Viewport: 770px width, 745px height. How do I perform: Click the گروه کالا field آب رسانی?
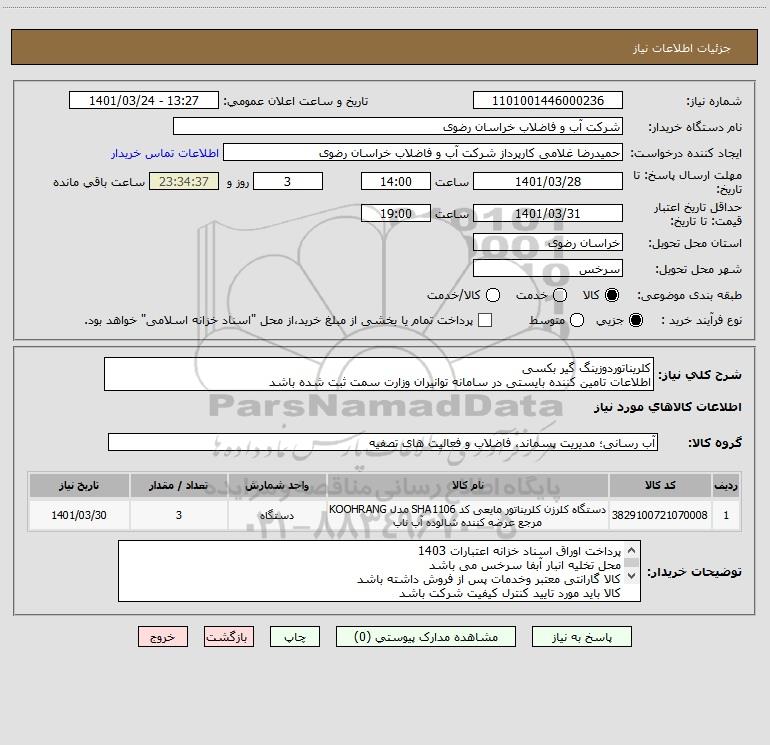click(383, 442)
